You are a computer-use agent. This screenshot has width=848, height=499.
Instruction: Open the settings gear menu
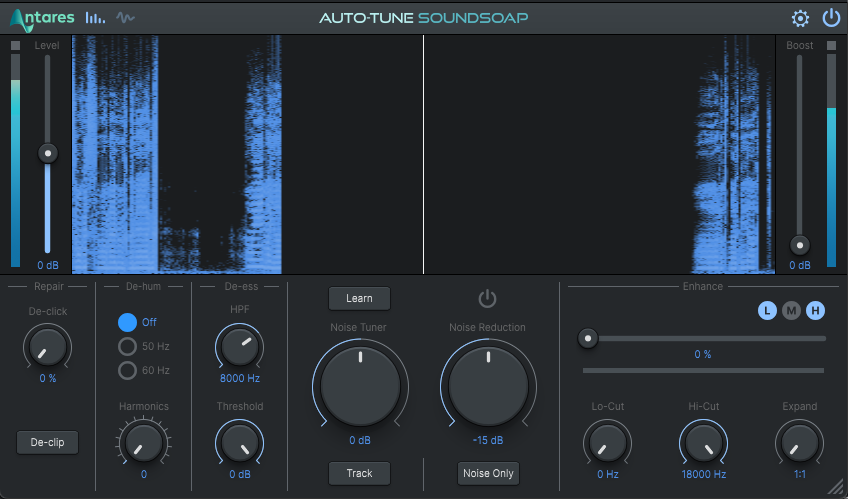[x=800, y=18]
